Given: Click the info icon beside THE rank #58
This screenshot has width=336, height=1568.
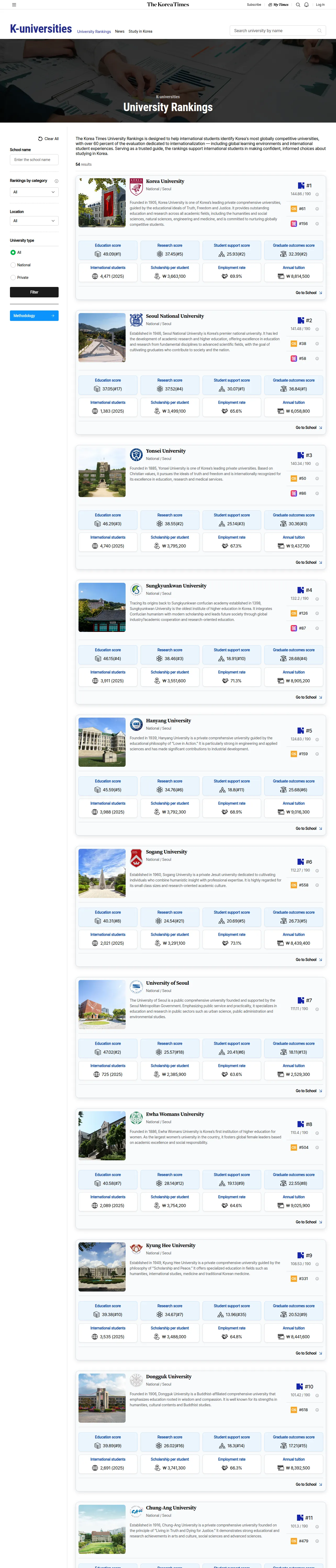Looking at the screenshot, I should [x=317, y=359].
